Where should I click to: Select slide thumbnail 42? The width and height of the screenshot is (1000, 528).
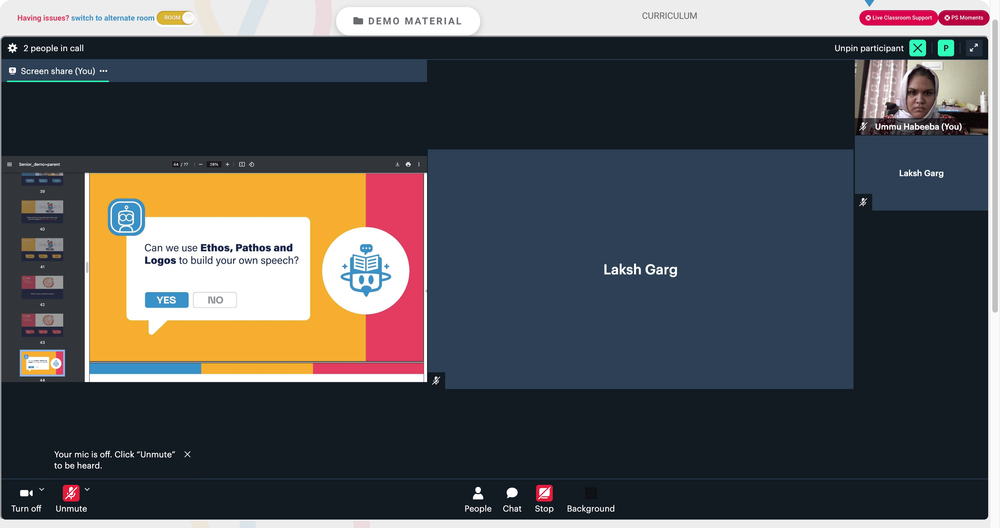tap(42, 287)
